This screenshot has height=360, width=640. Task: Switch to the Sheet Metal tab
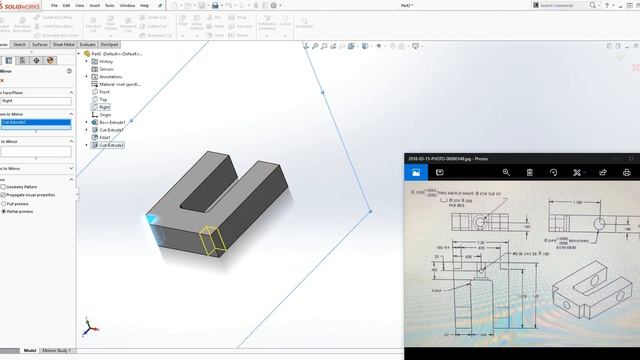64,44
